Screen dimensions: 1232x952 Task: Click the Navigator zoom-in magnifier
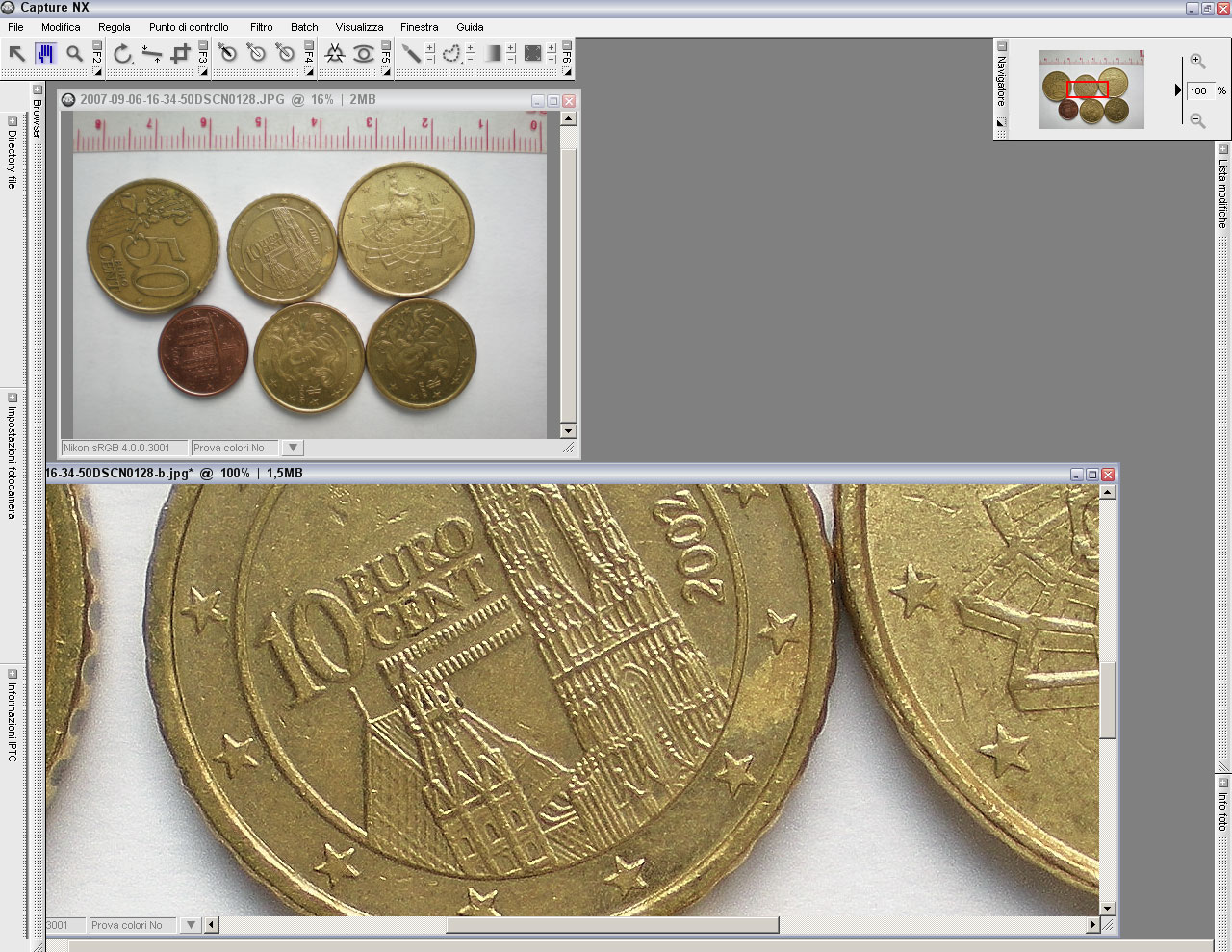(1197, 61)
